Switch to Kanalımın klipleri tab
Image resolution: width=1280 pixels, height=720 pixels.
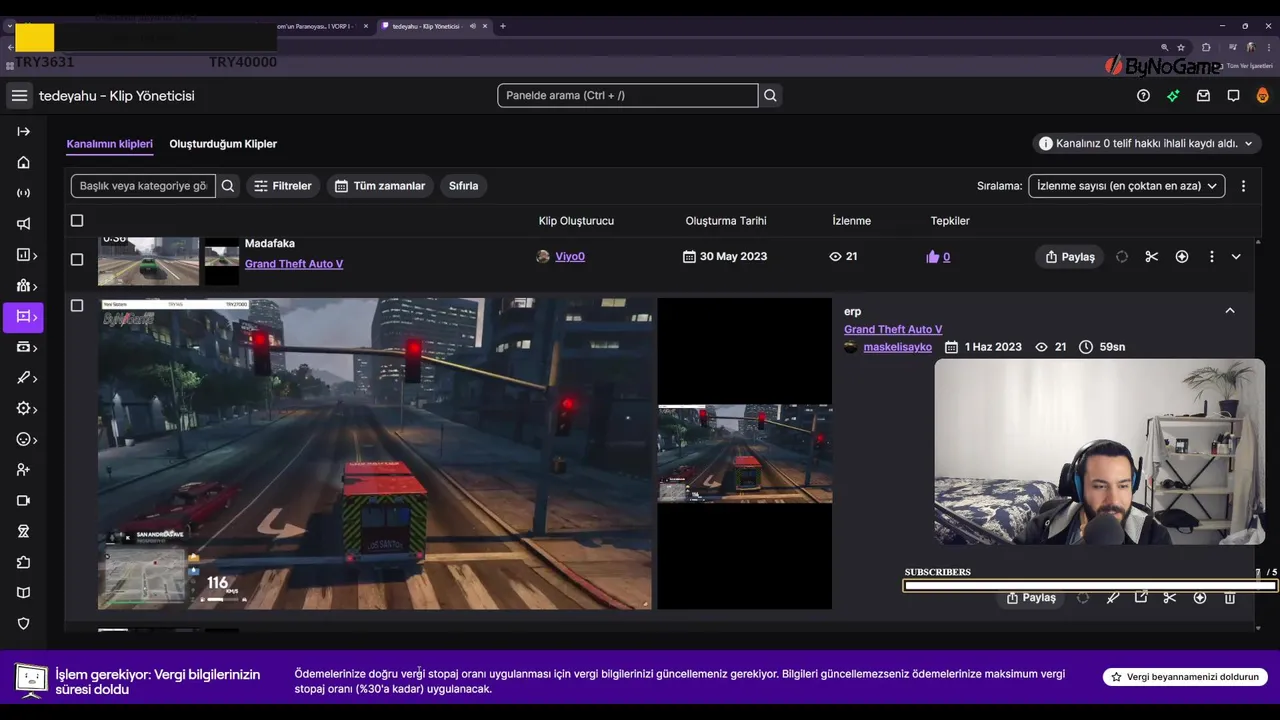tap(110, 144)
